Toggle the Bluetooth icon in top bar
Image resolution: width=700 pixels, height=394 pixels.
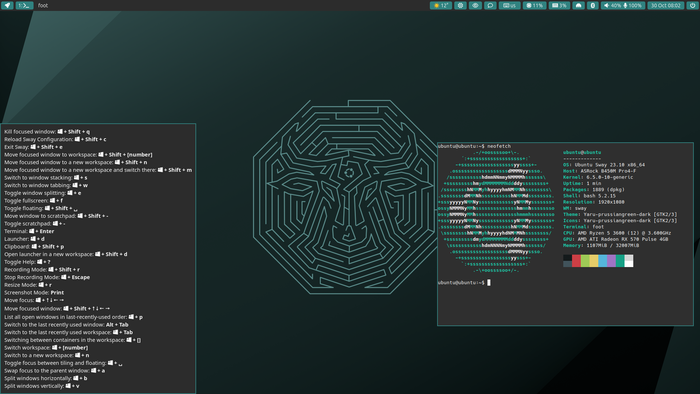pos(592,5)
